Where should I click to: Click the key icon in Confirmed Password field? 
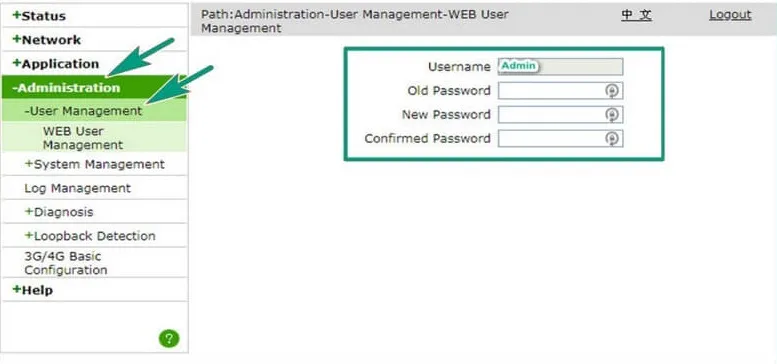coord(612,138)
